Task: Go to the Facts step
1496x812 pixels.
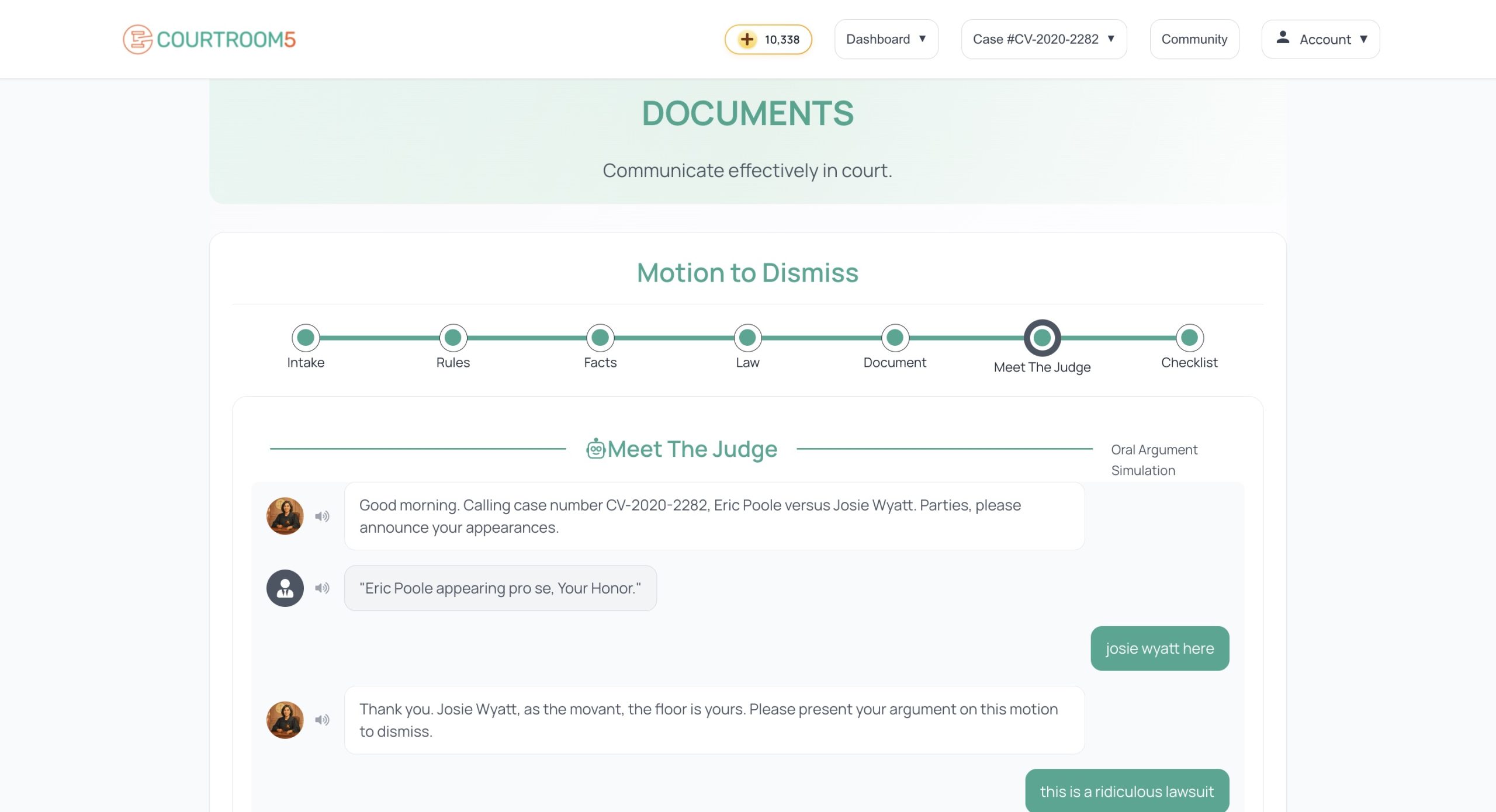Action: 600,338
